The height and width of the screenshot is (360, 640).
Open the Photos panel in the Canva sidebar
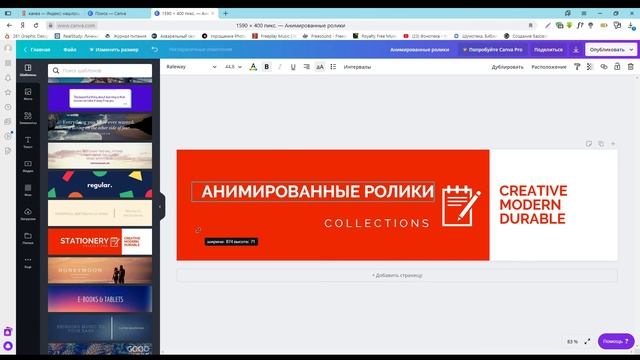28,94
